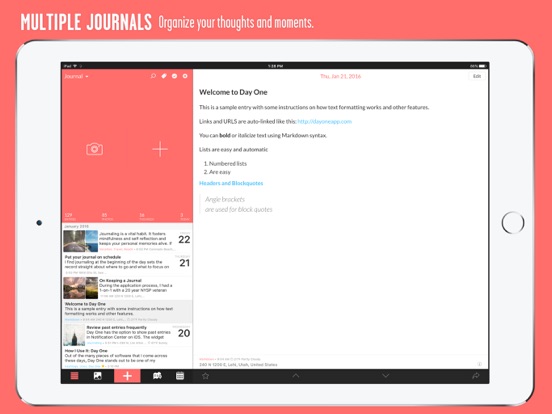This screenshot has width=552, height=414.
Task: Select the Welcome to Day One list entry
Action: (127, 312)
